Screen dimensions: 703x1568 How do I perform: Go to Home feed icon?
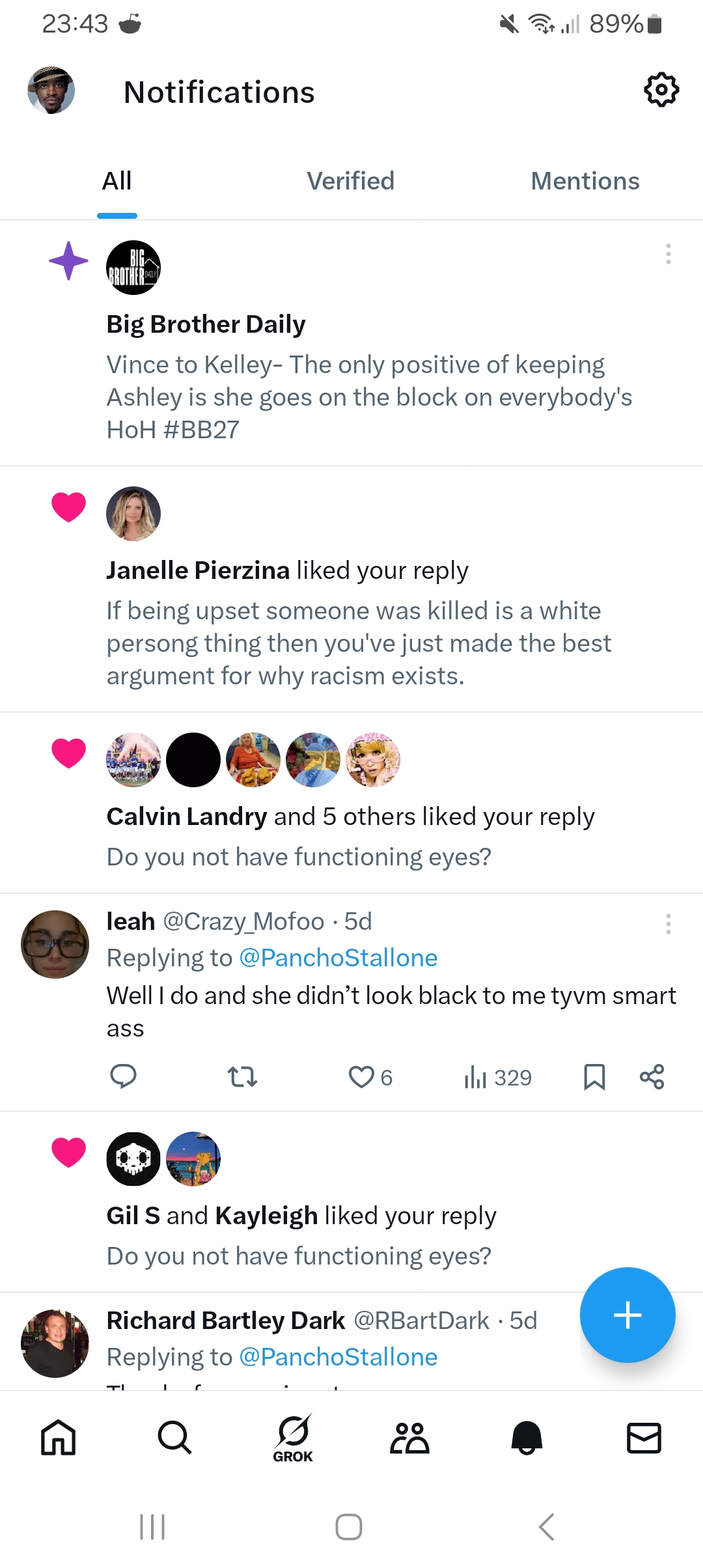(x=59, y=1438)
